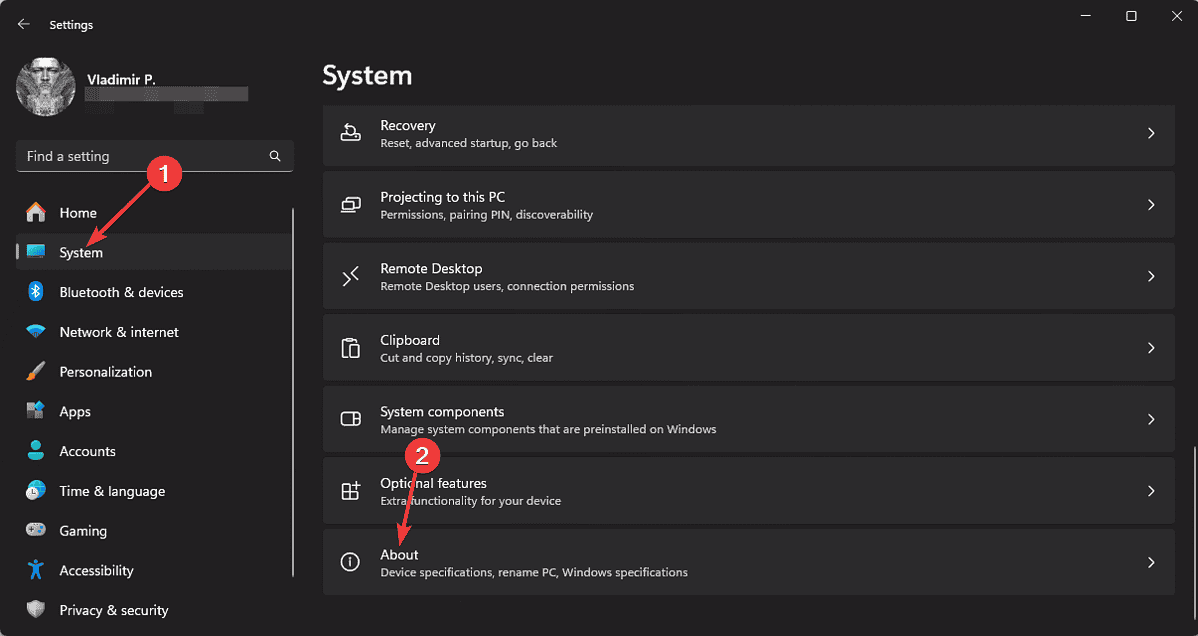Select Network & internet in the sidebar
This screenshot has width=1198, height=636.
(120, 331)
